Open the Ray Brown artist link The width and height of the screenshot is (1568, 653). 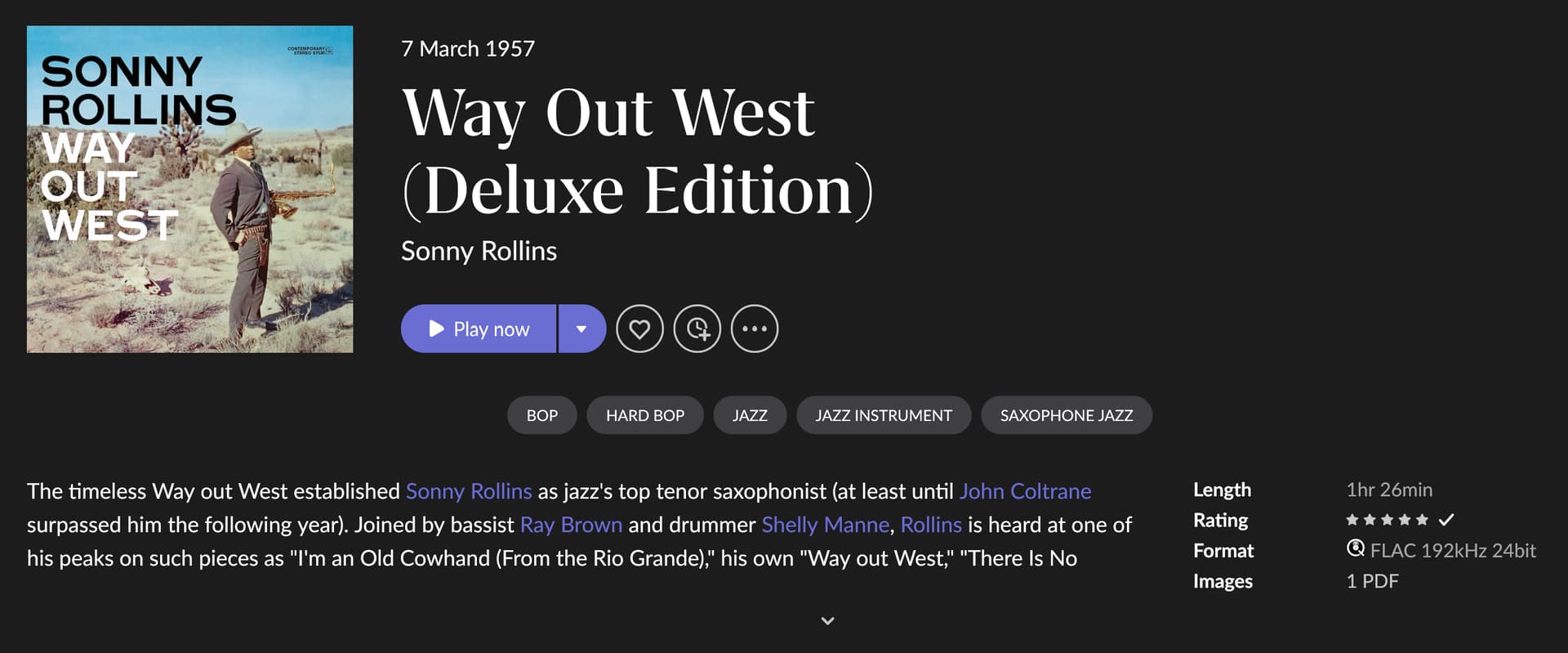coord(571,525)
